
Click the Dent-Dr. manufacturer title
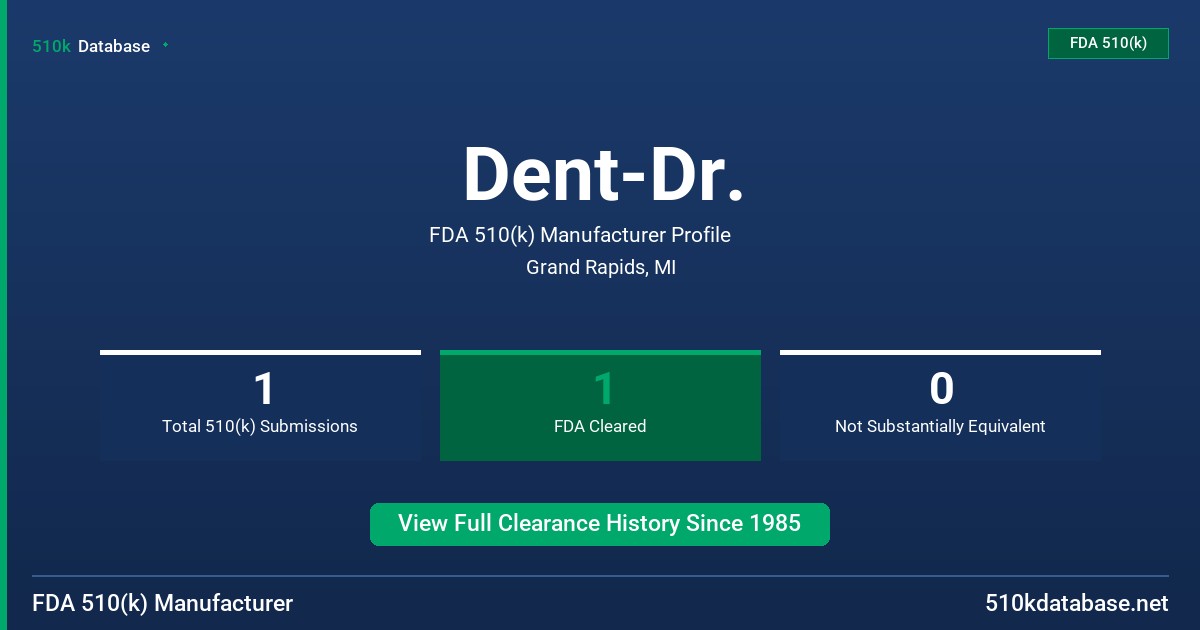click(603, 175)
